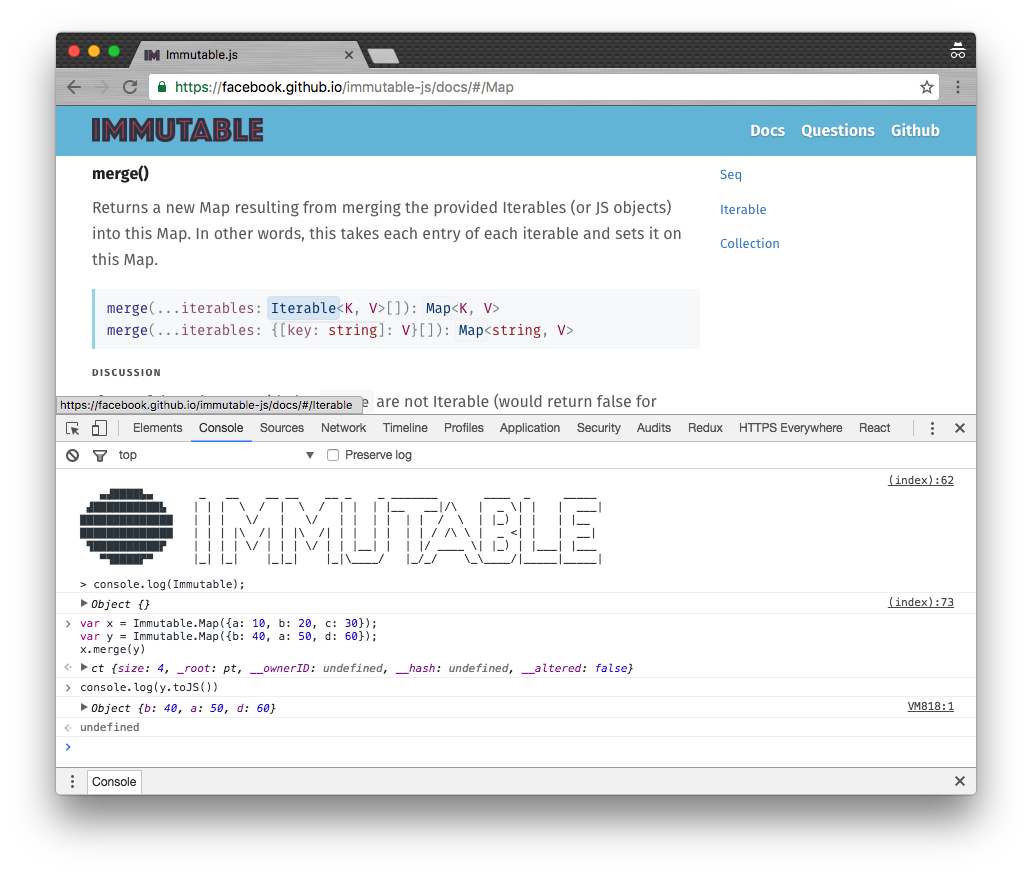1032x875 pixels.
Task: Enable the Preserve log checkbox
Action: (333, 455)
